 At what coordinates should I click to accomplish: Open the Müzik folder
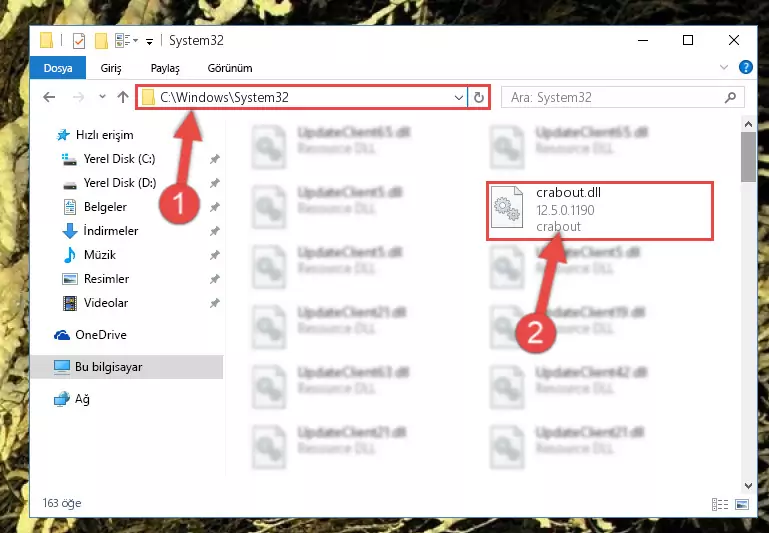100,254
